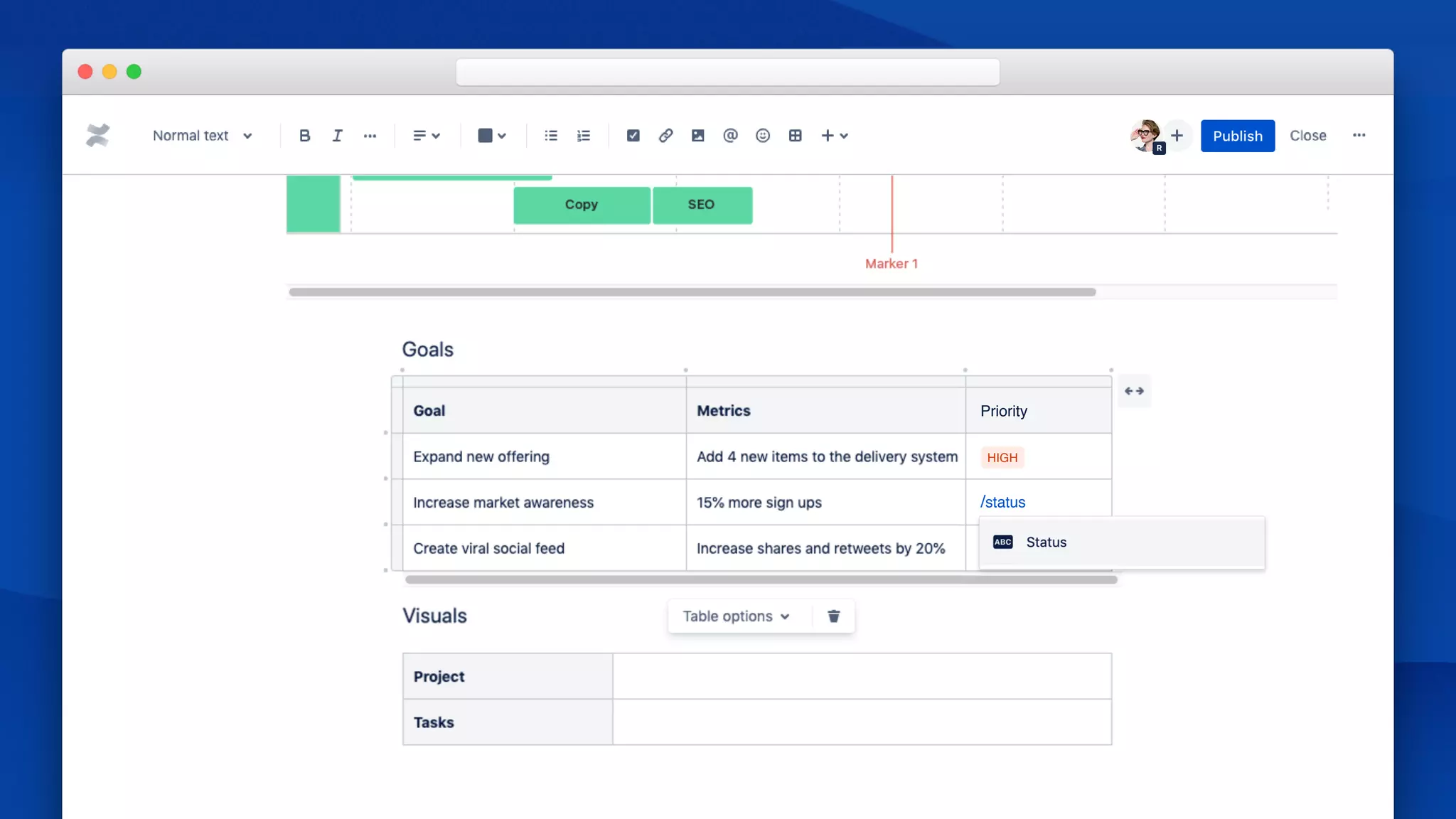Image resolution: width=1456 pixels, height=819 pixels.
Task: Mention a person with @ icon
Action: pos(730,136)
